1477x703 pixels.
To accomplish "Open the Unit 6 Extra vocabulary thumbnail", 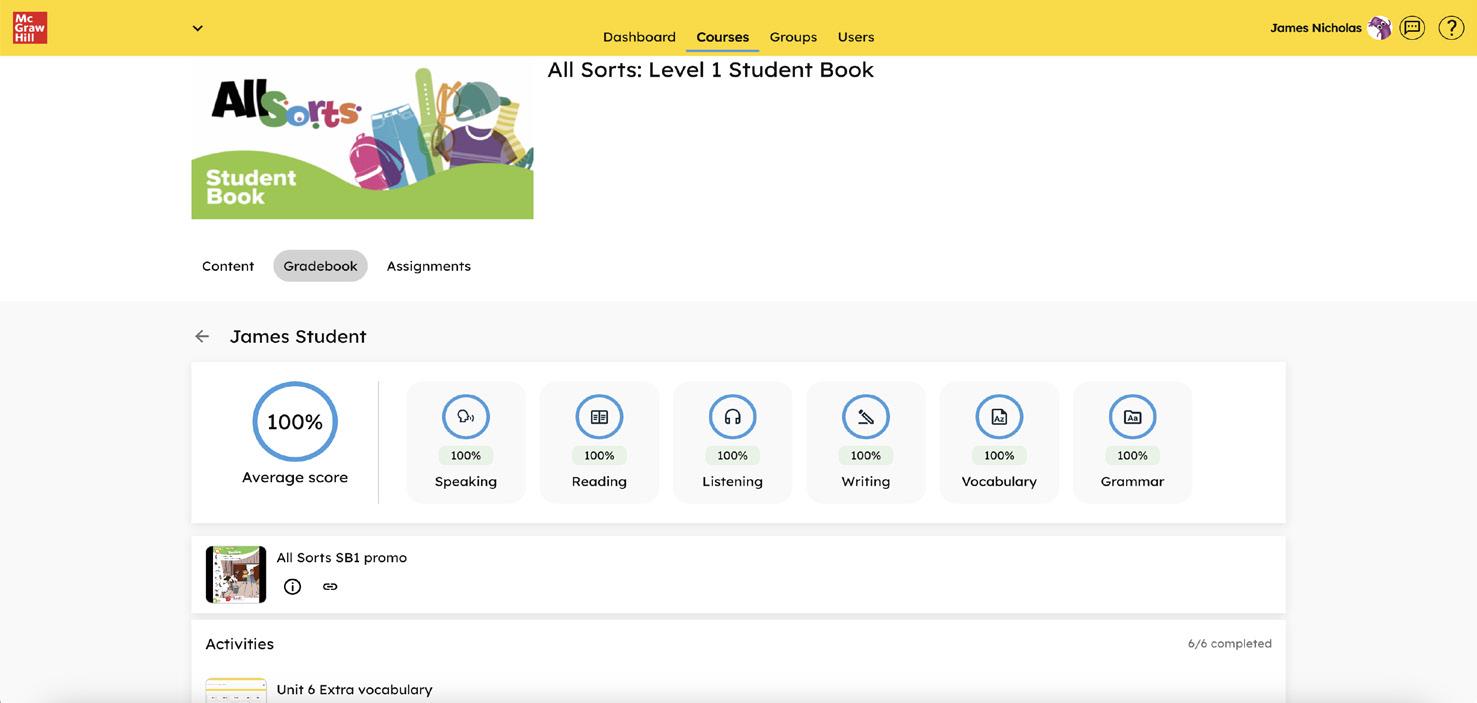I will [236, 690].
